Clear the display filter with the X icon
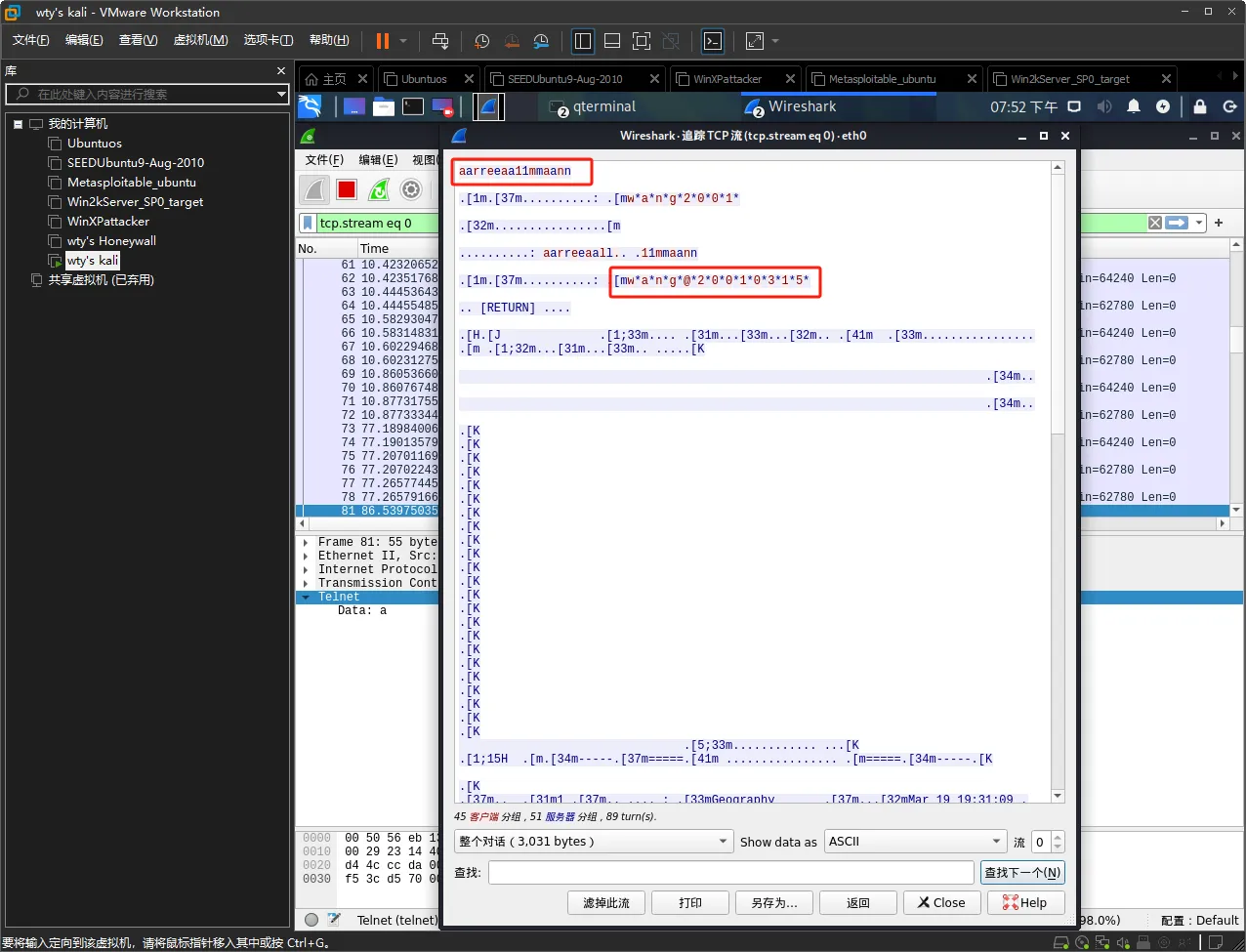The width and height of the screenshot is (1246, 952). pos(1155,223)
